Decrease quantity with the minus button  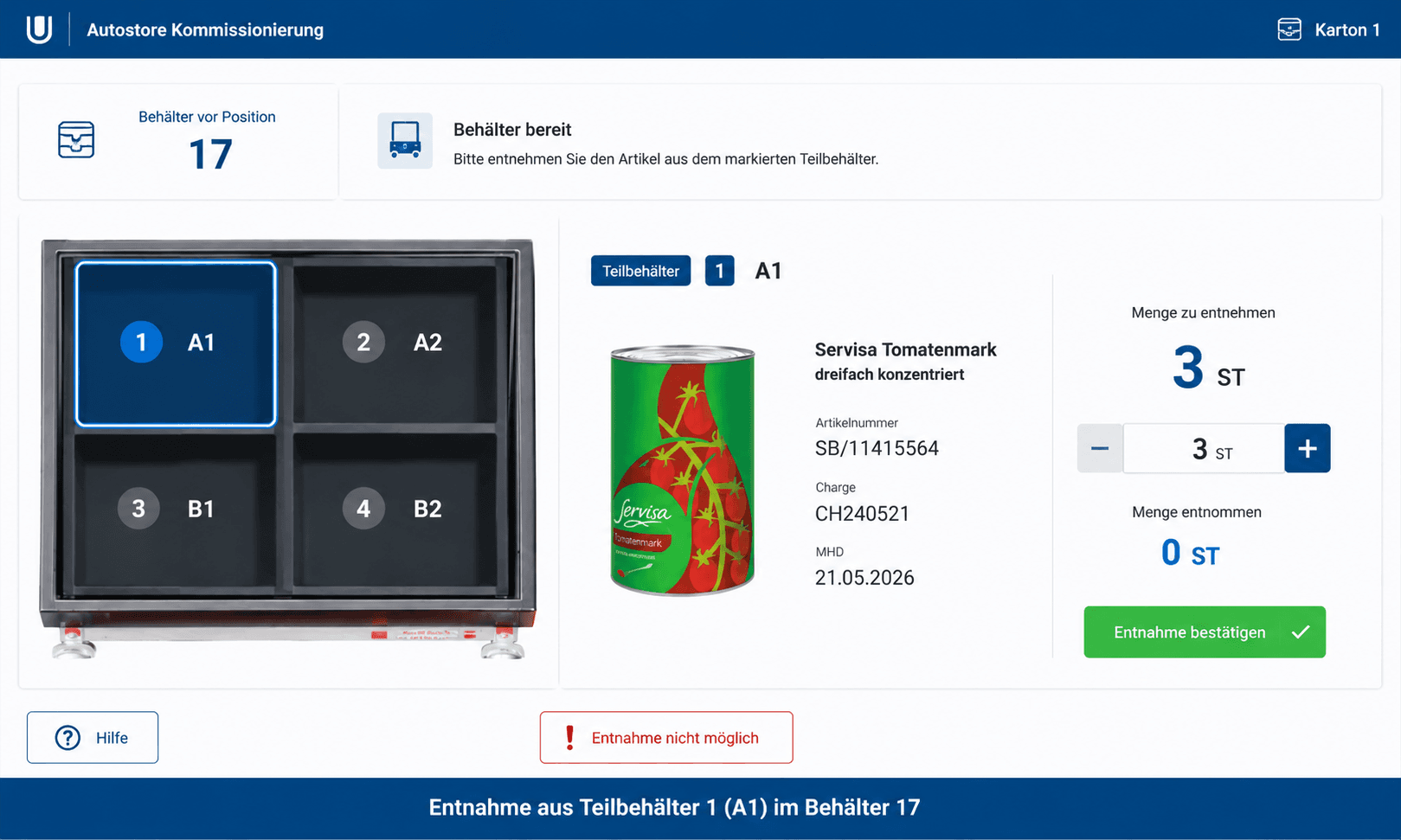(1100, 448)
